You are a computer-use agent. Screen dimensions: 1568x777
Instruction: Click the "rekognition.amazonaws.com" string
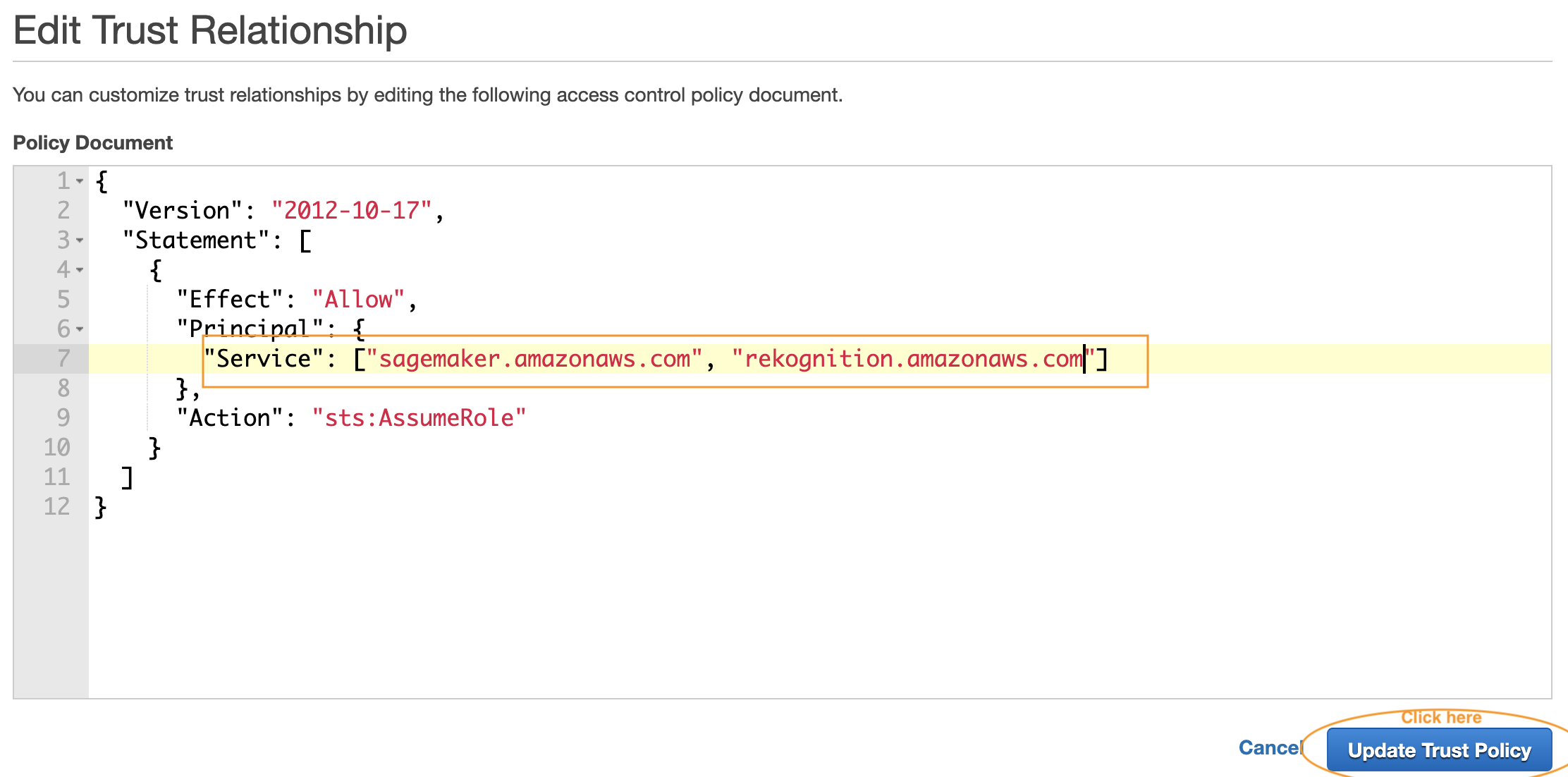click(914, 359)
